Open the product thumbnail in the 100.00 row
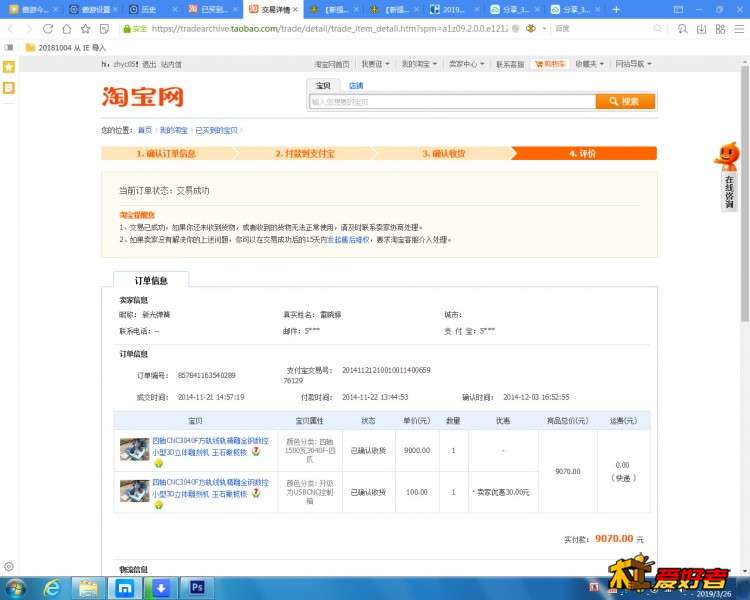Image resolution: width=750 pixels, height=600 pixels. pyautogui.click(x=134, y=491)
